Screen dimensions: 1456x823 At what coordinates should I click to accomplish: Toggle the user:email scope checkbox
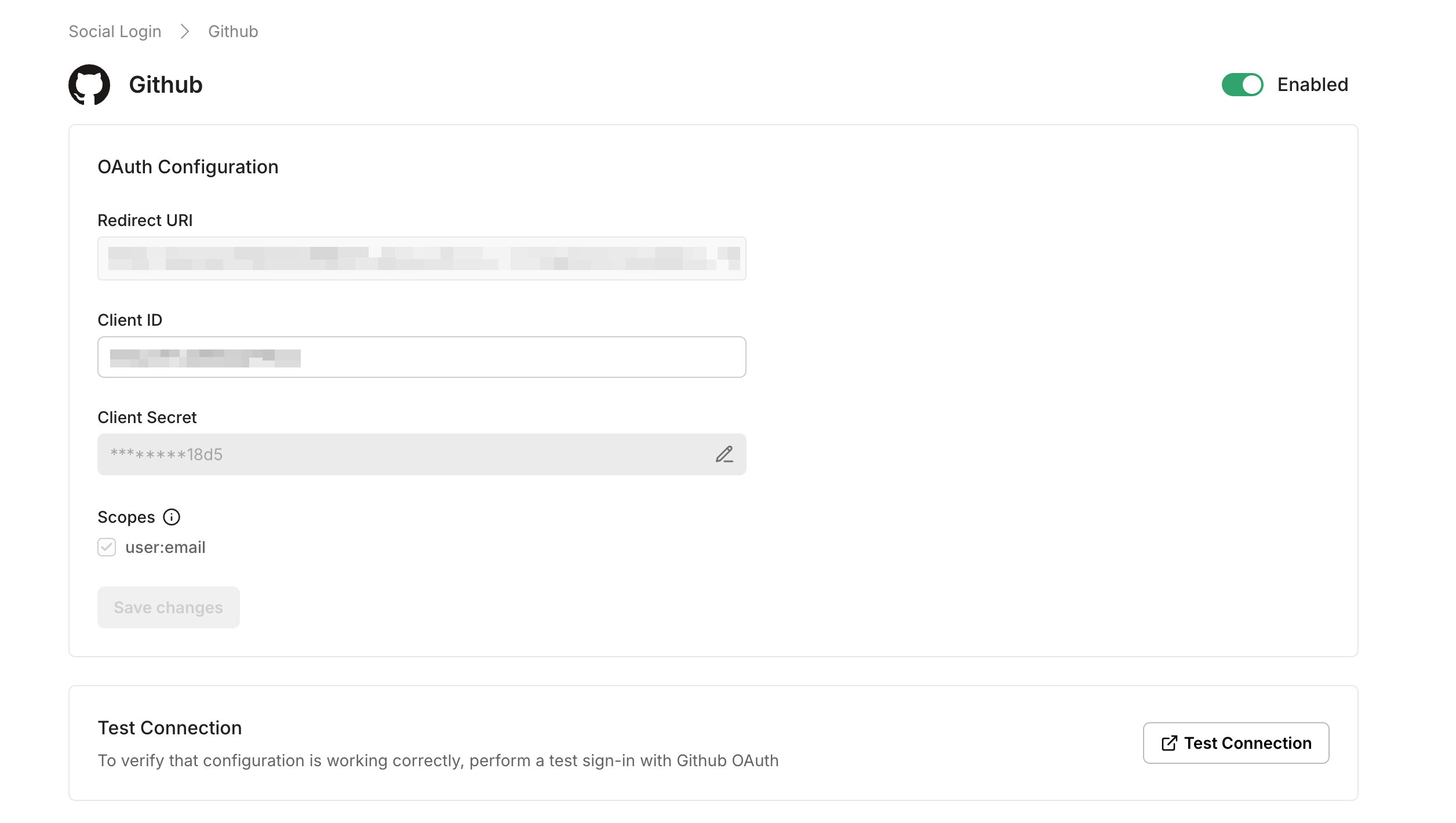pyautogui.click(x=106, y=547)
